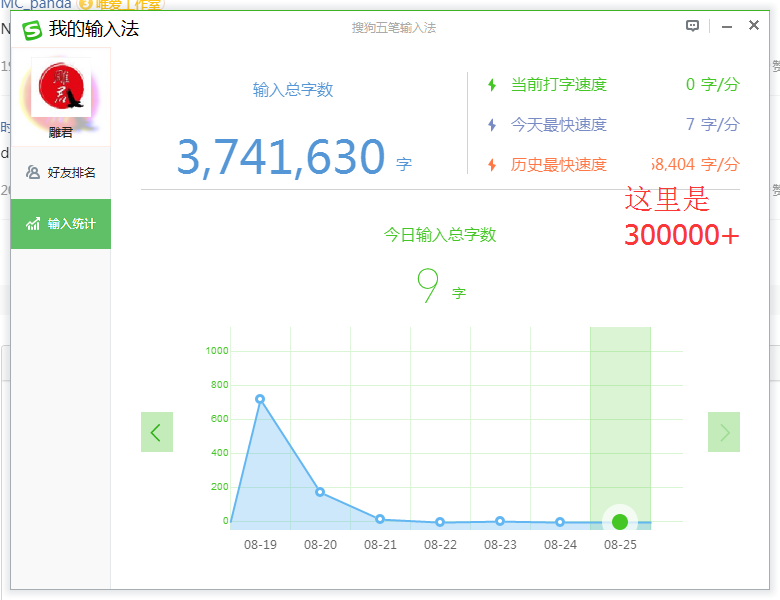The image size is (780, 600).
Task: Close the 我的输入法 window
Action: [x=754, y=25]
